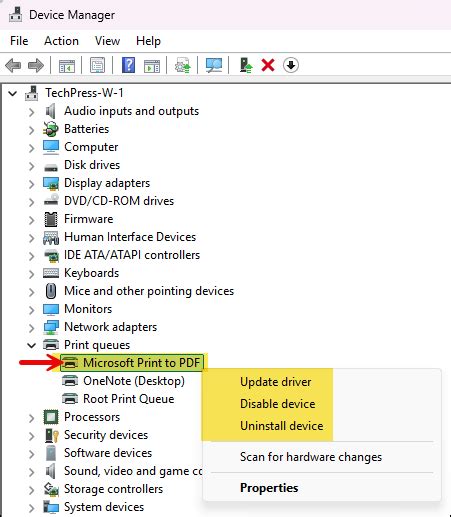Click the Processors category icon
This screenshot has width=451, height=517.
[x=51, y=417]
